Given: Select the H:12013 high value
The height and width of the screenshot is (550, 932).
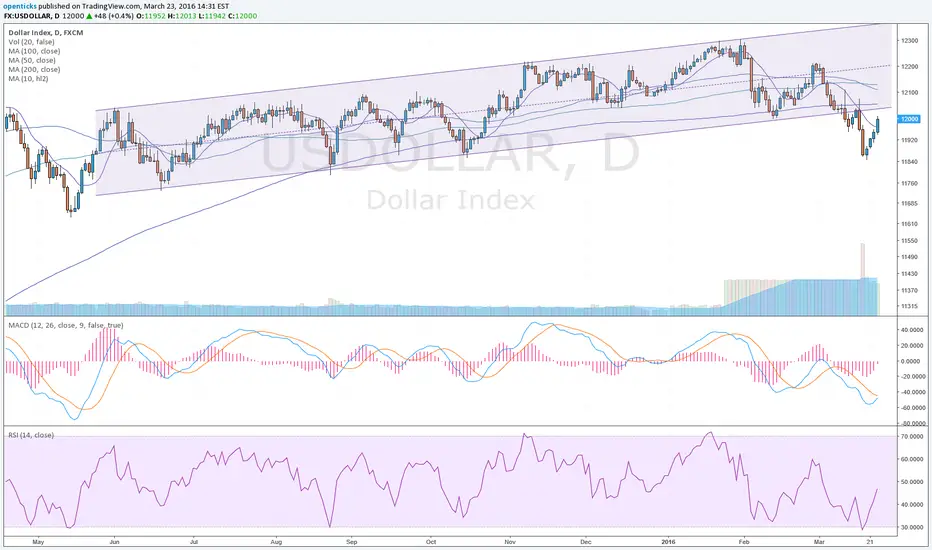Looking at the screenshot, I should (183, 16).
